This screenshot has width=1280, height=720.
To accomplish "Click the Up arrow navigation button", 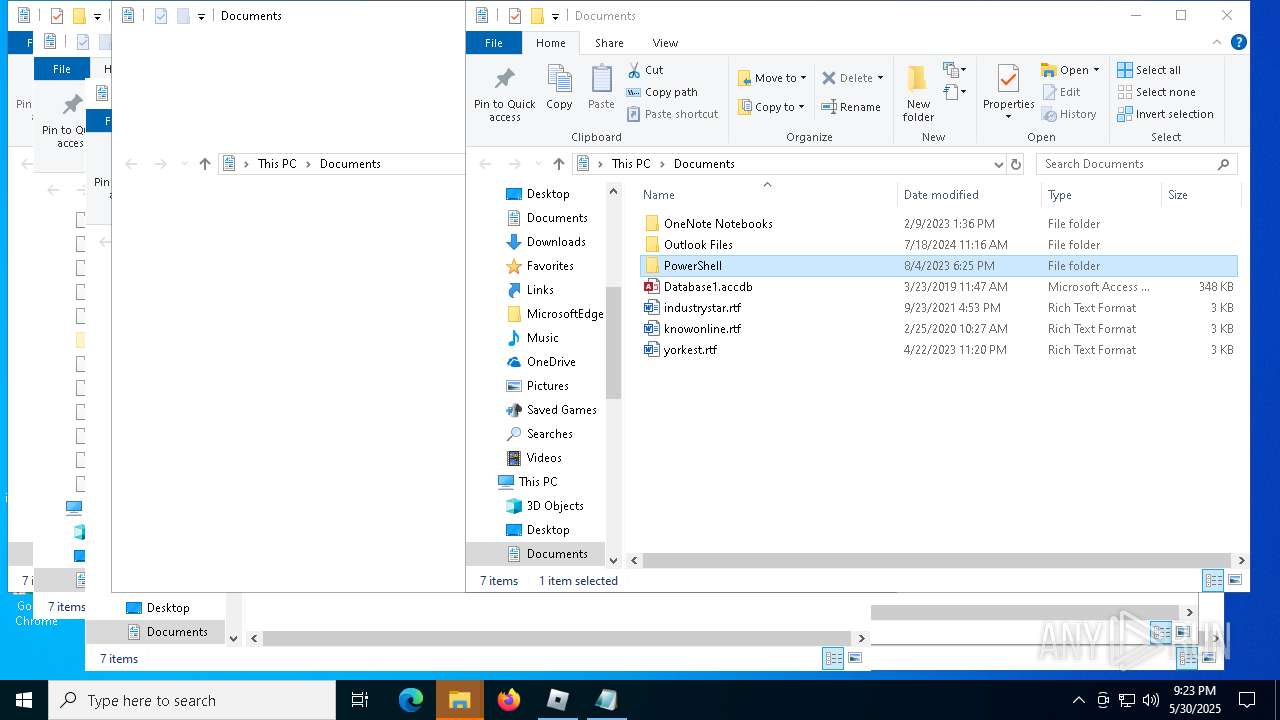I will (559, 164).
